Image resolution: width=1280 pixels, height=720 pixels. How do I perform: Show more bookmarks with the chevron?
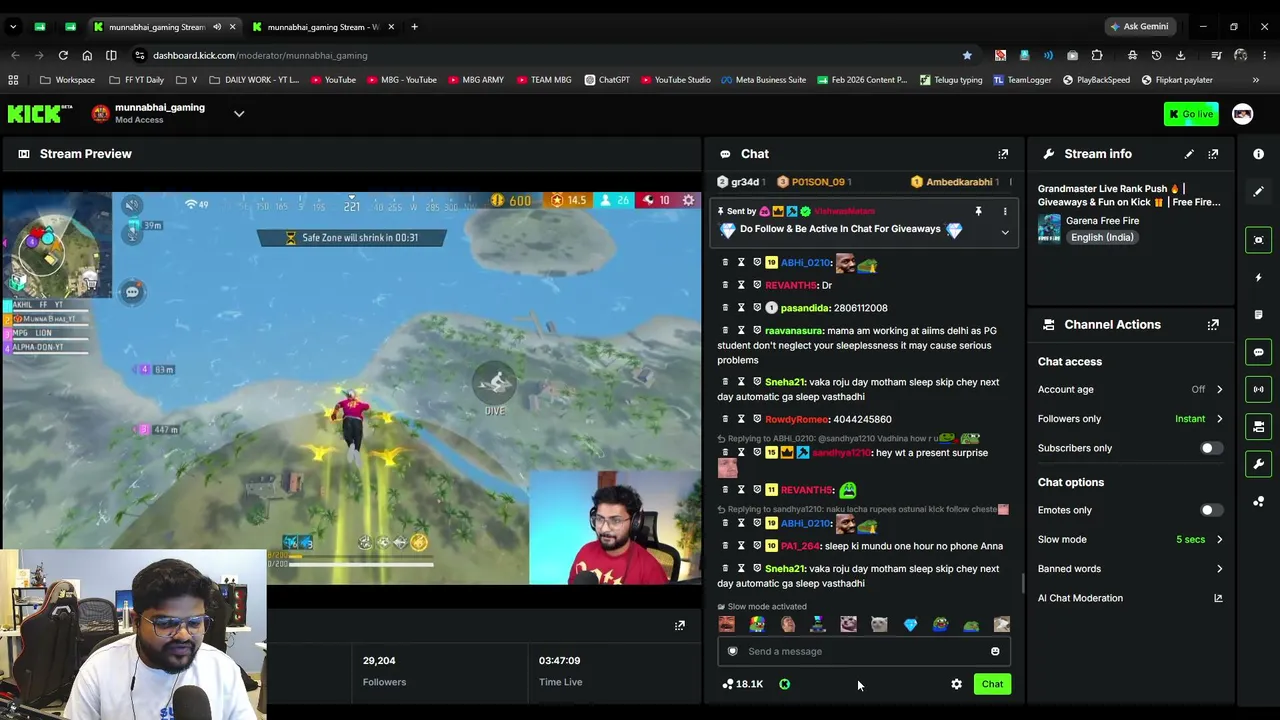1256,80
